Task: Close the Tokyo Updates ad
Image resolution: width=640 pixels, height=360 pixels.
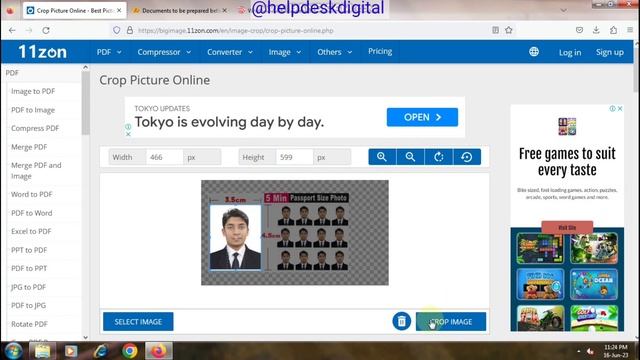Action: pyautogui.click(x=128, y=134)
